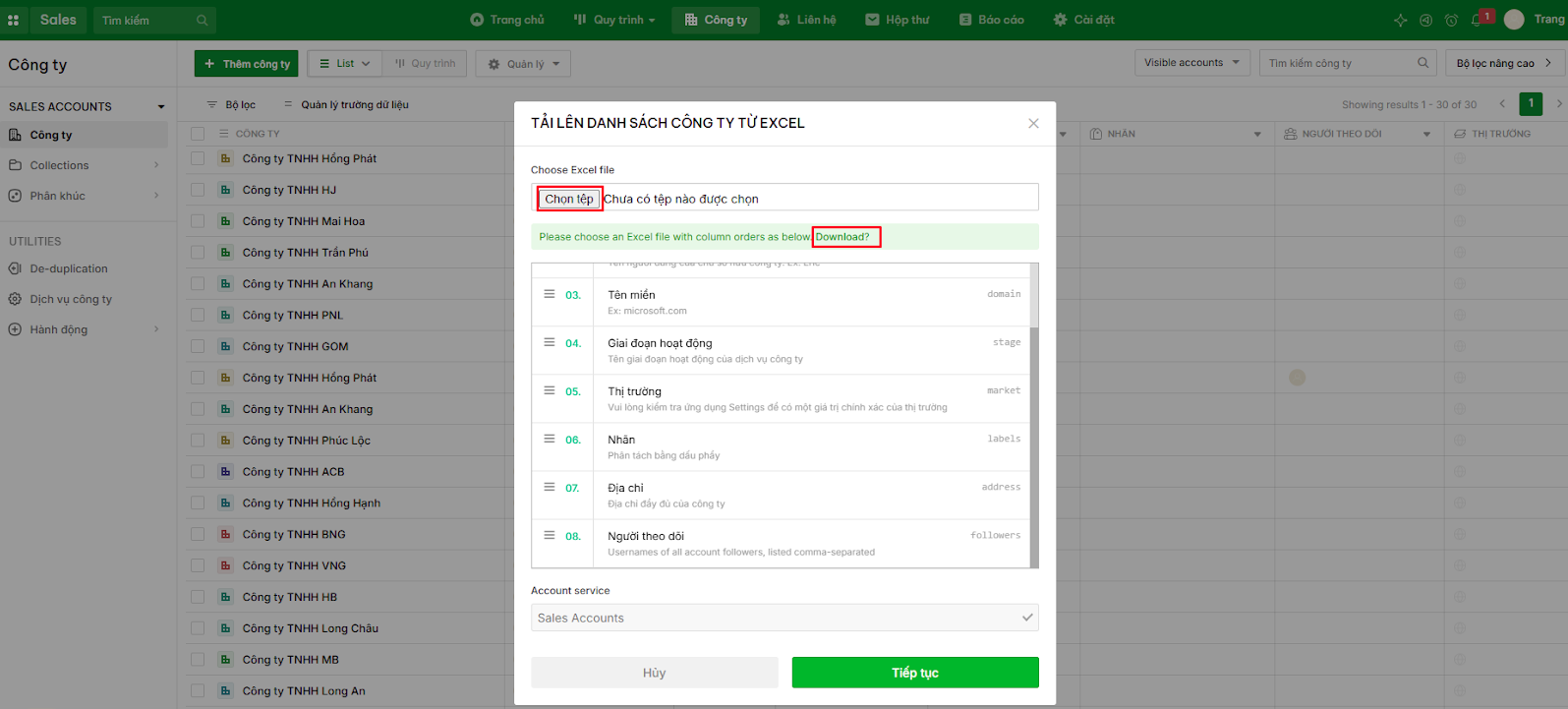The width and height of the screenshot is (1568, 709).
Task: Click drag handle of Giai đoạn hoạt động
Action: [x=550, y=342]
